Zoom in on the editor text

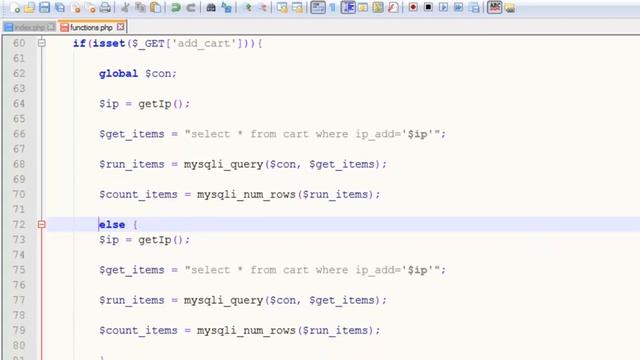point(248,7)
